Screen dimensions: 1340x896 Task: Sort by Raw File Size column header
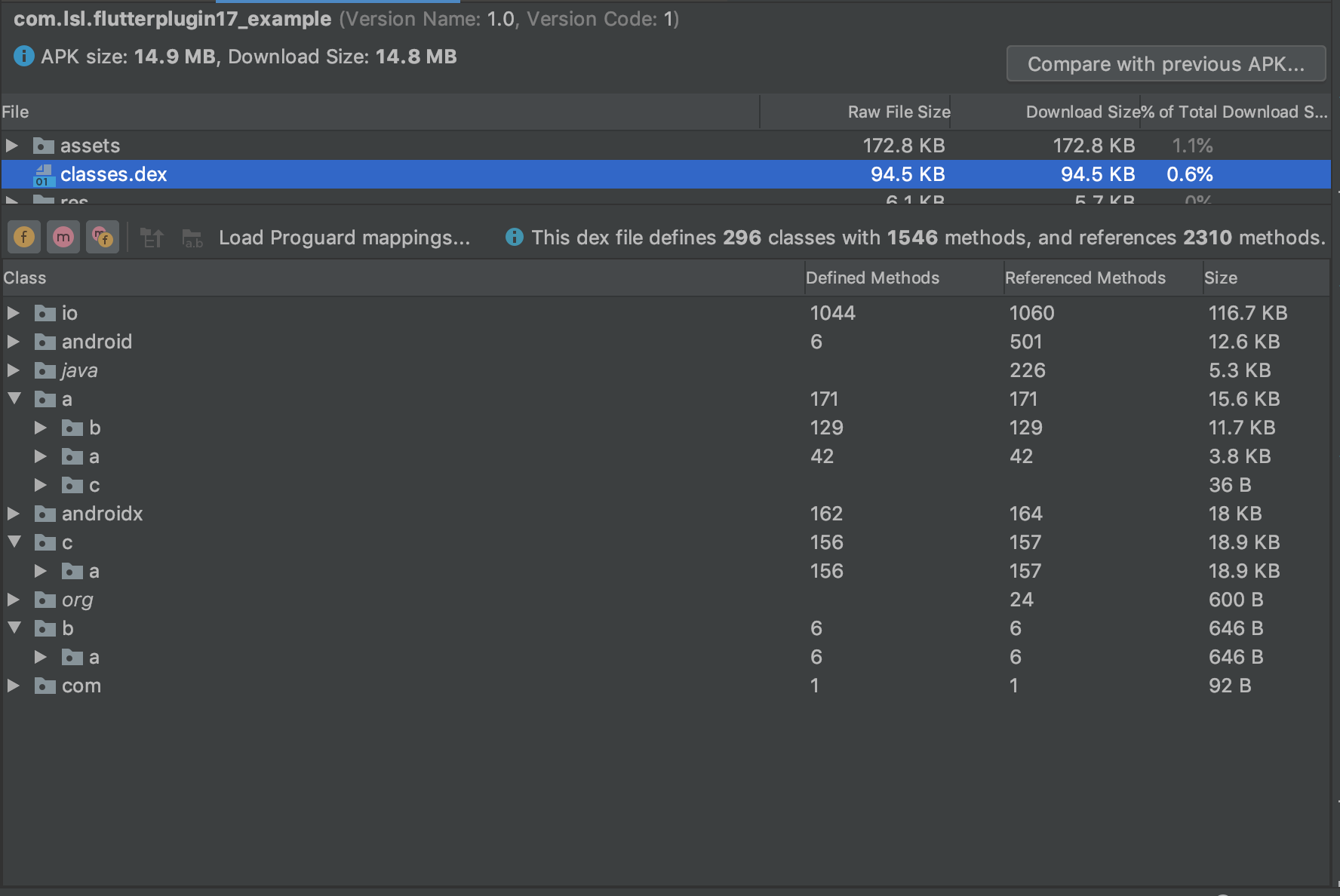899,112
